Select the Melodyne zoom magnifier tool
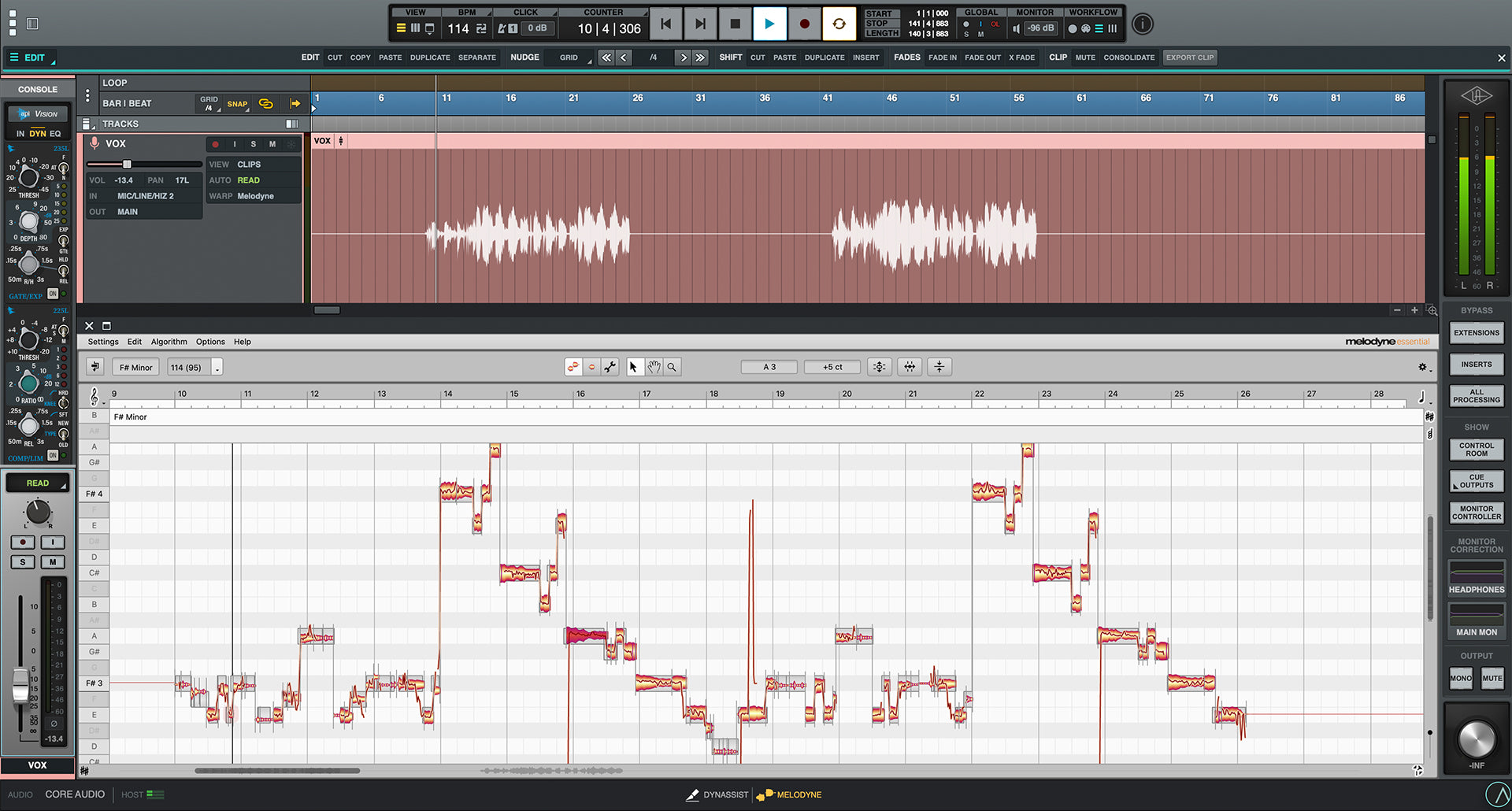Viewport: 1512px width, 811px height. tap(672, 367)
